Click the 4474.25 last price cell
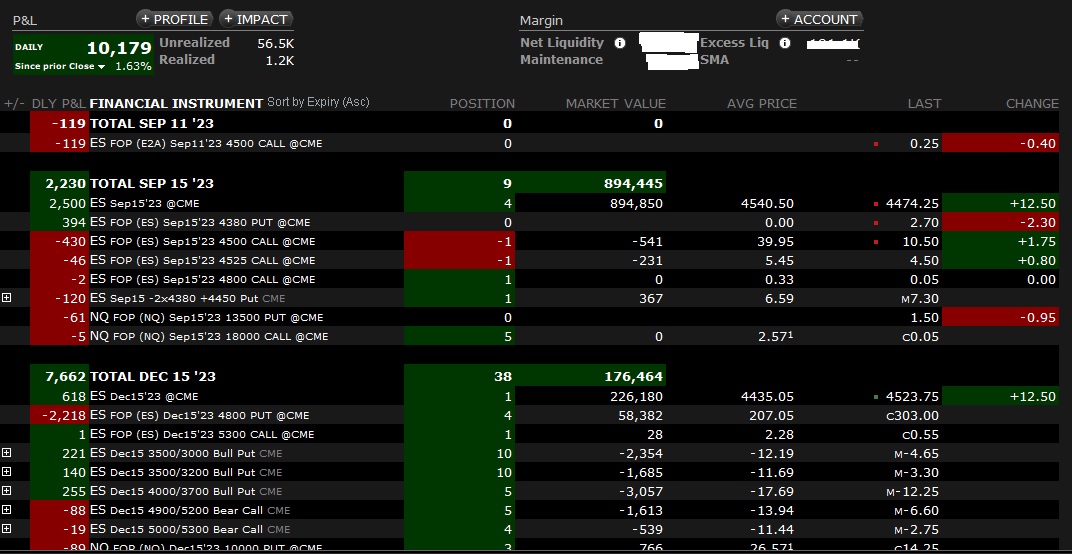This screenshot has width=1072, height=554. coord(913,203)
